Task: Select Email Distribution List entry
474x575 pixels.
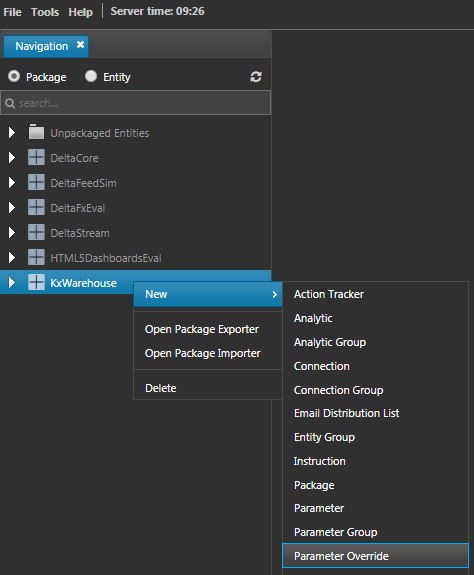Action: 375,413
